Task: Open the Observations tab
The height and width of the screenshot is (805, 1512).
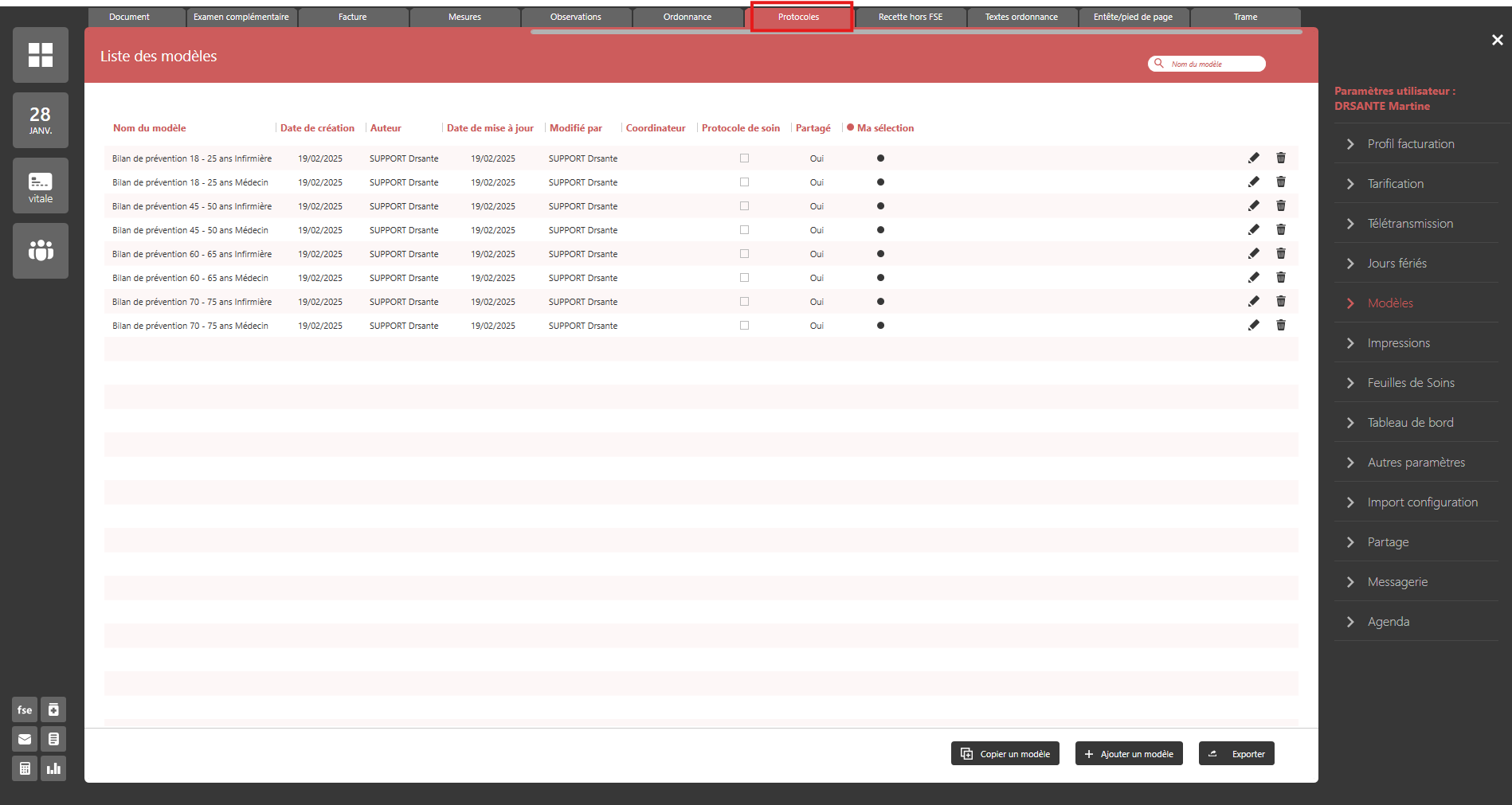Action: (575, 17)
